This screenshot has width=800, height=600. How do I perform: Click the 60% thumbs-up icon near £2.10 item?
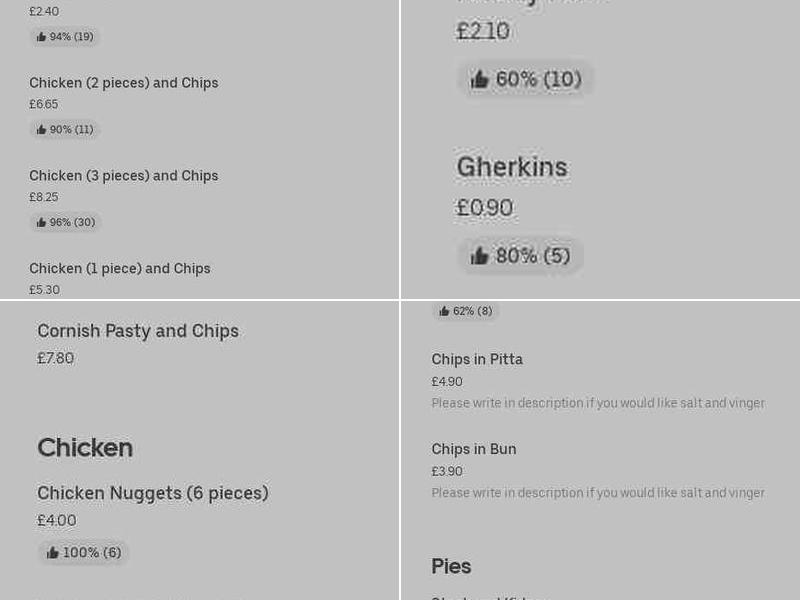[480, 79]
